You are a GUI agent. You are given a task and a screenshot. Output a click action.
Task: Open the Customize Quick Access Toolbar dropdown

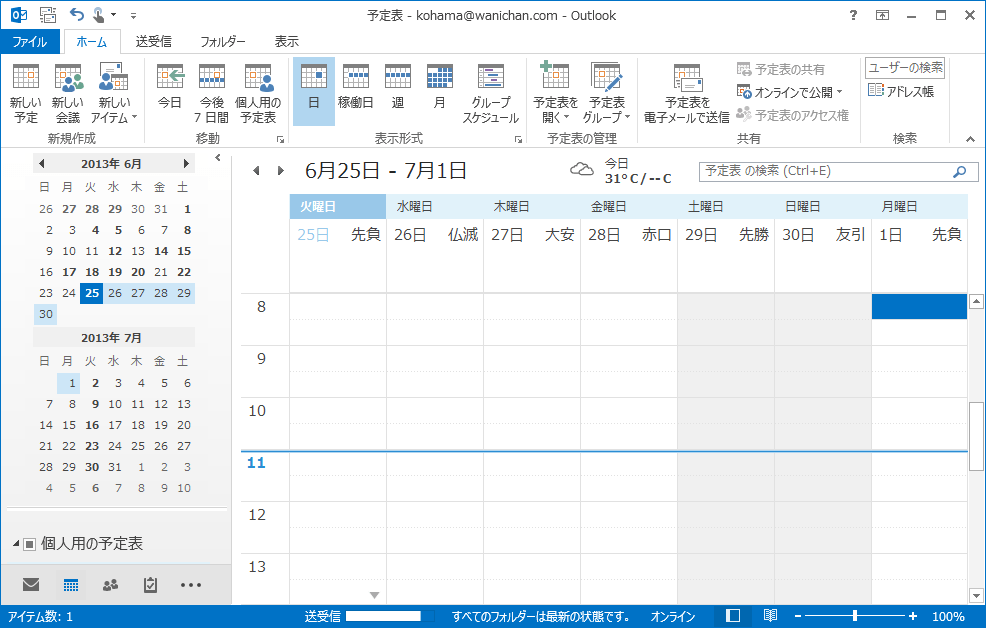(x=133, y=15)
